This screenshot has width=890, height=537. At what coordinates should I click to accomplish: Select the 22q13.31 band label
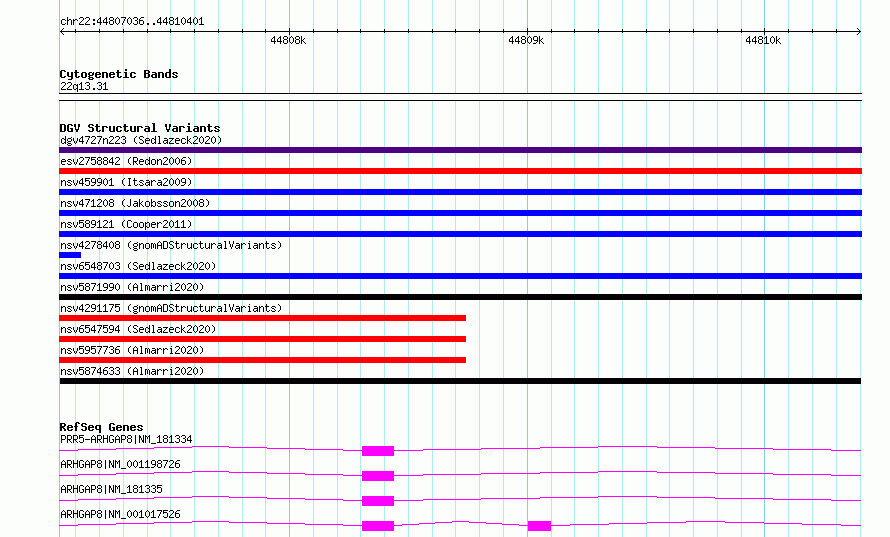click(84, 86)
